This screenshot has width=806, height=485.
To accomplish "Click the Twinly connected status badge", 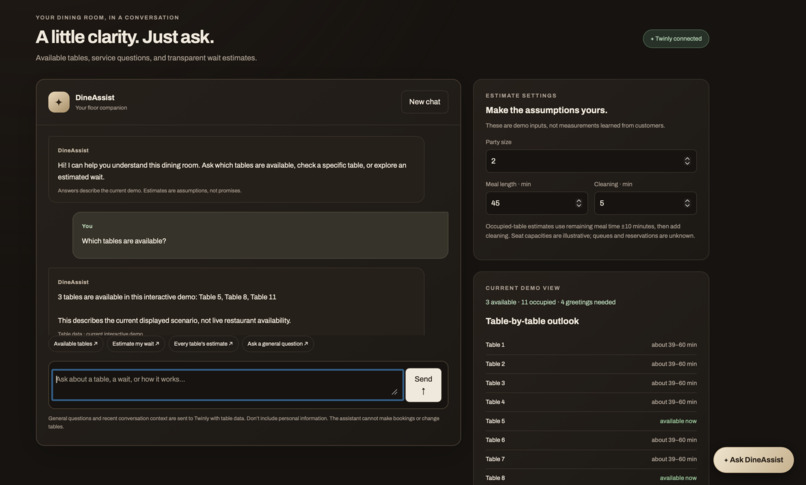I will pyautogui.click(x=675, y=39).
